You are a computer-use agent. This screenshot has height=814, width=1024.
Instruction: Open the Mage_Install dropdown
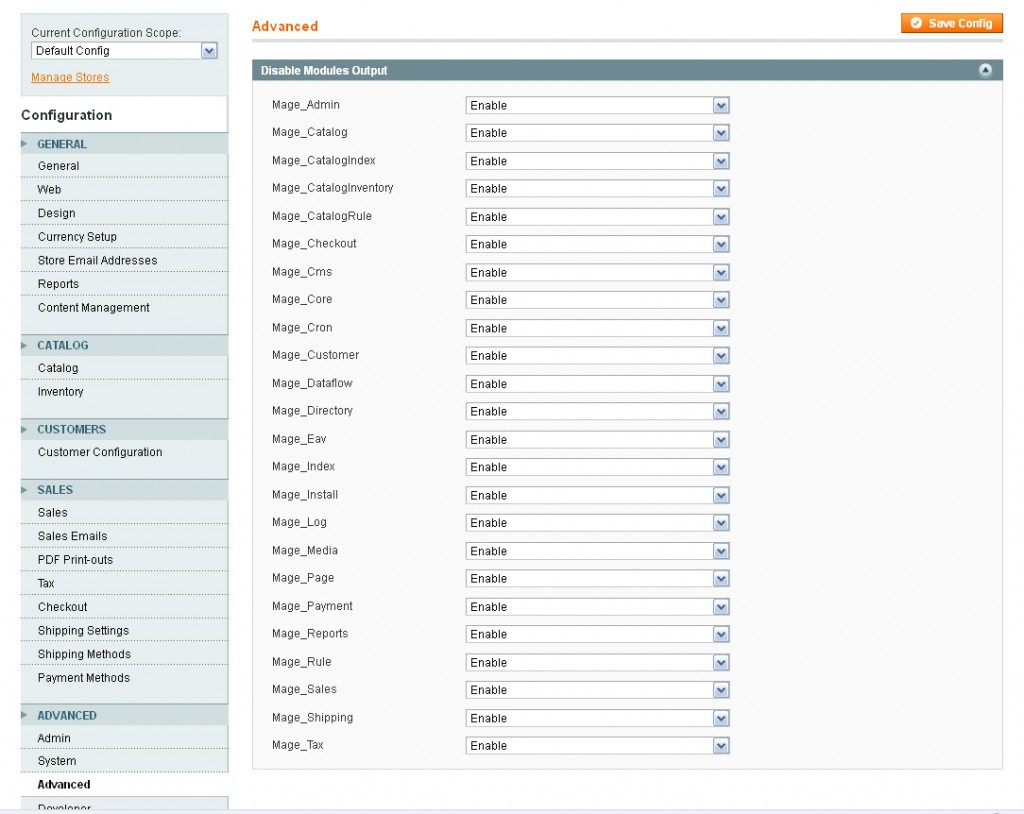[x=597, y=495]
